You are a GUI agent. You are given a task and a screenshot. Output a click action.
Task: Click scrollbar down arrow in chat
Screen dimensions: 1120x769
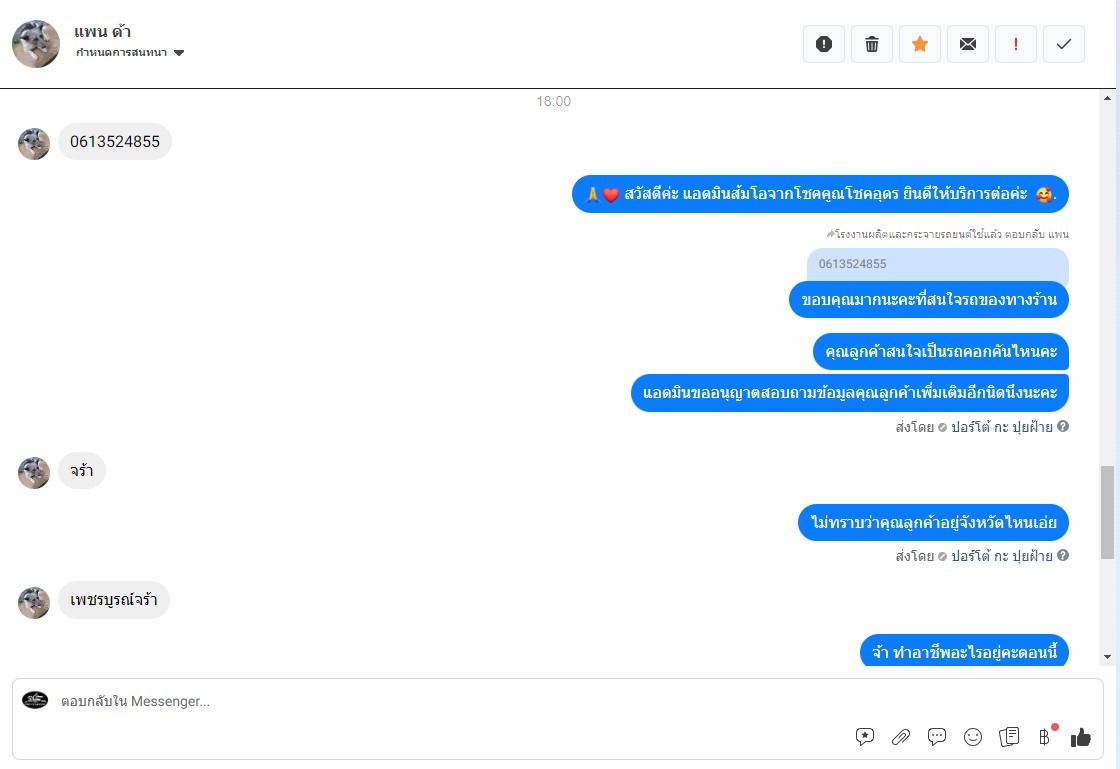1107,657
